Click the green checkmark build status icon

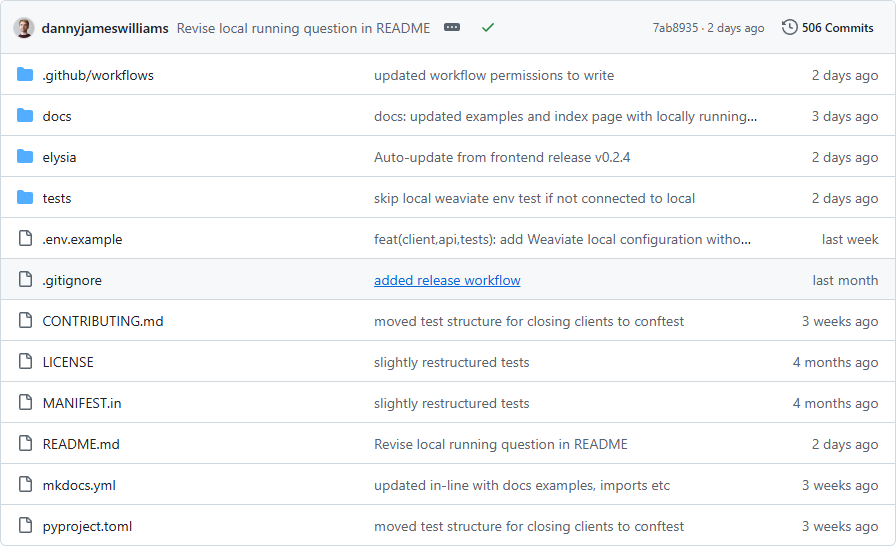(487, 27)
